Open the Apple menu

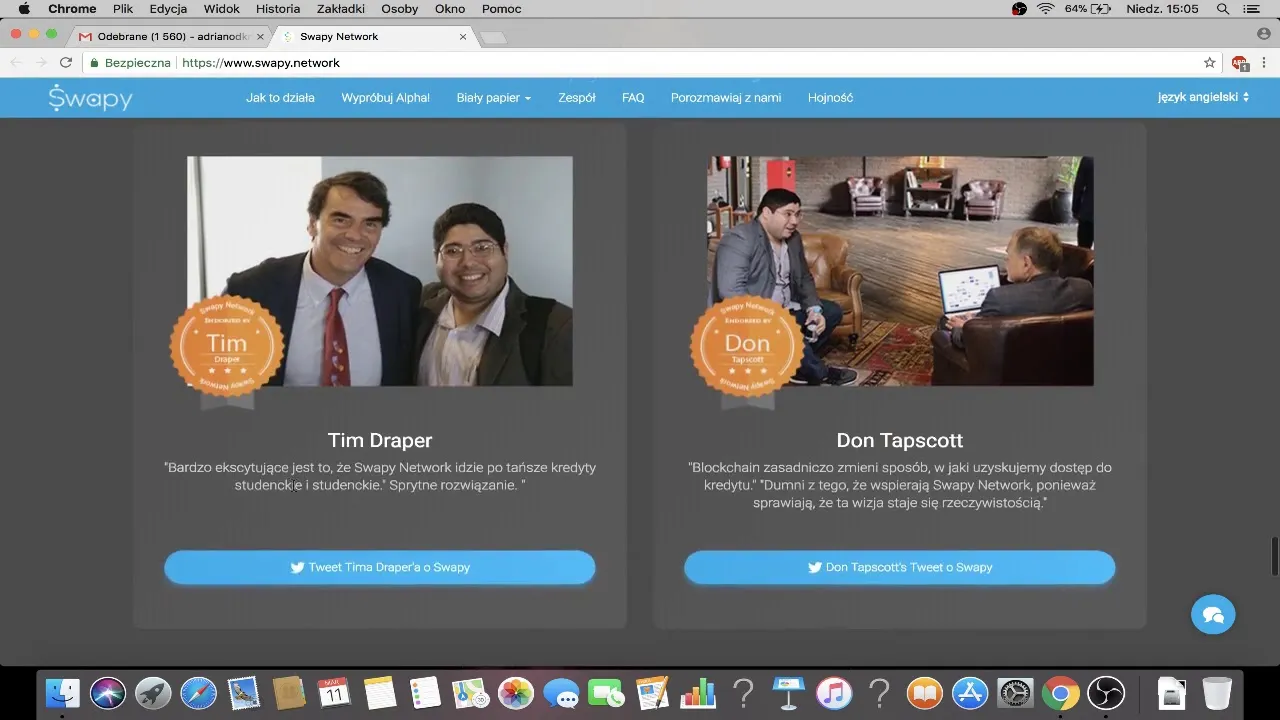click(x=25, y=9)
